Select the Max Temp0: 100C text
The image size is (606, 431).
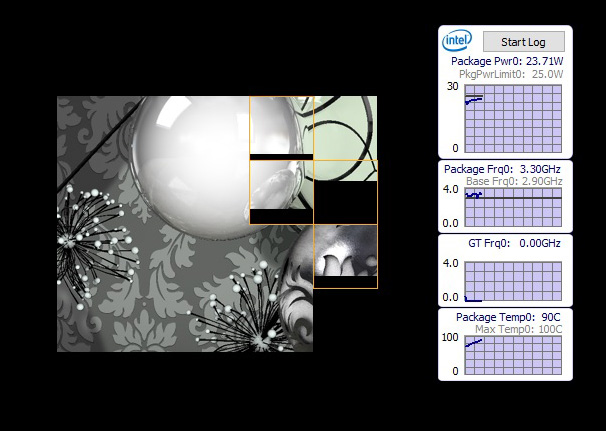(x=518, y=329)
